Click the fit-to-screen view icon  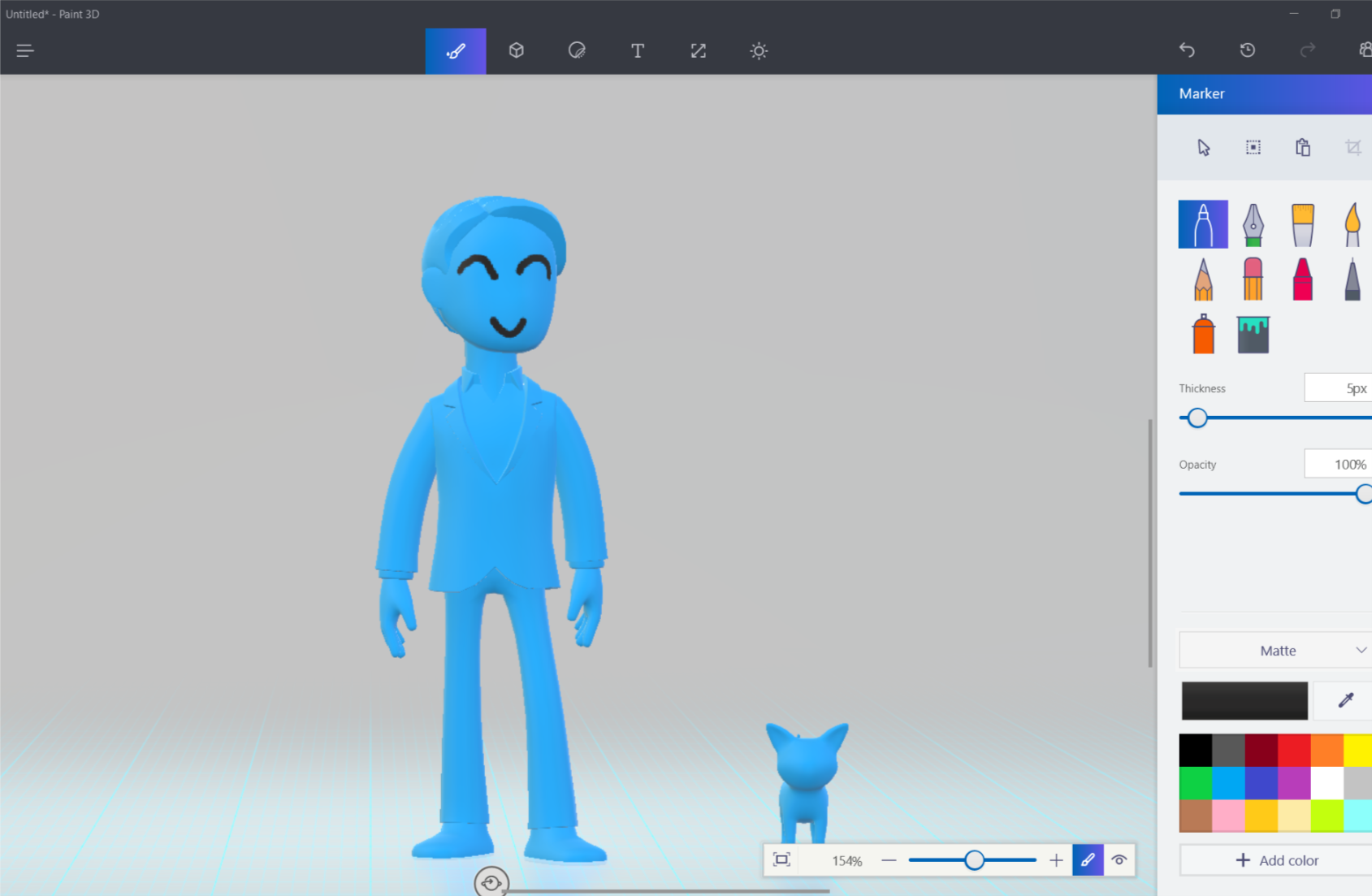781,859
